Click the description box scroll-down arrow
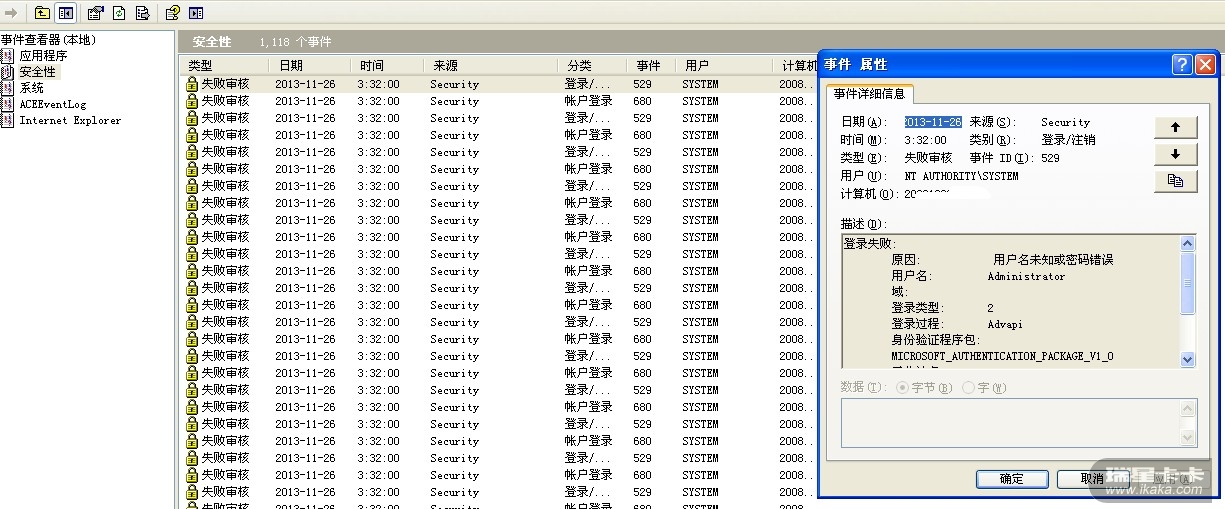The width and height of the screenshot is (1225, 509). click(x=1188, y=359)
